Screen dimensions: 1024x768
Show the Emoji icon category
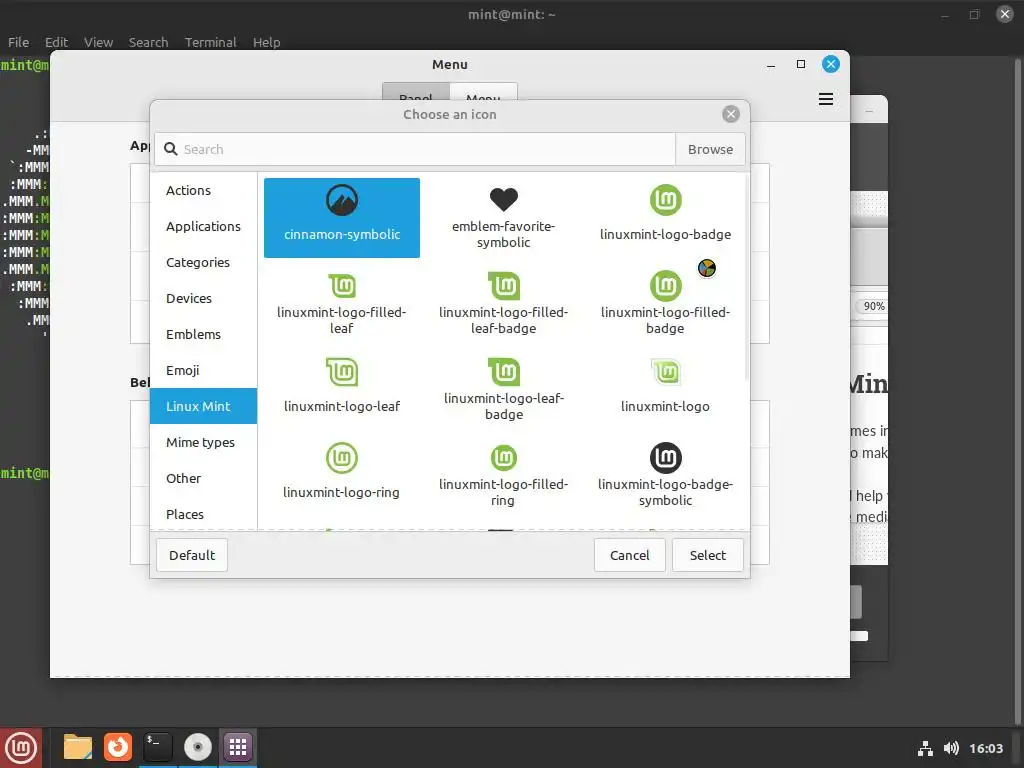pos(204,370)
